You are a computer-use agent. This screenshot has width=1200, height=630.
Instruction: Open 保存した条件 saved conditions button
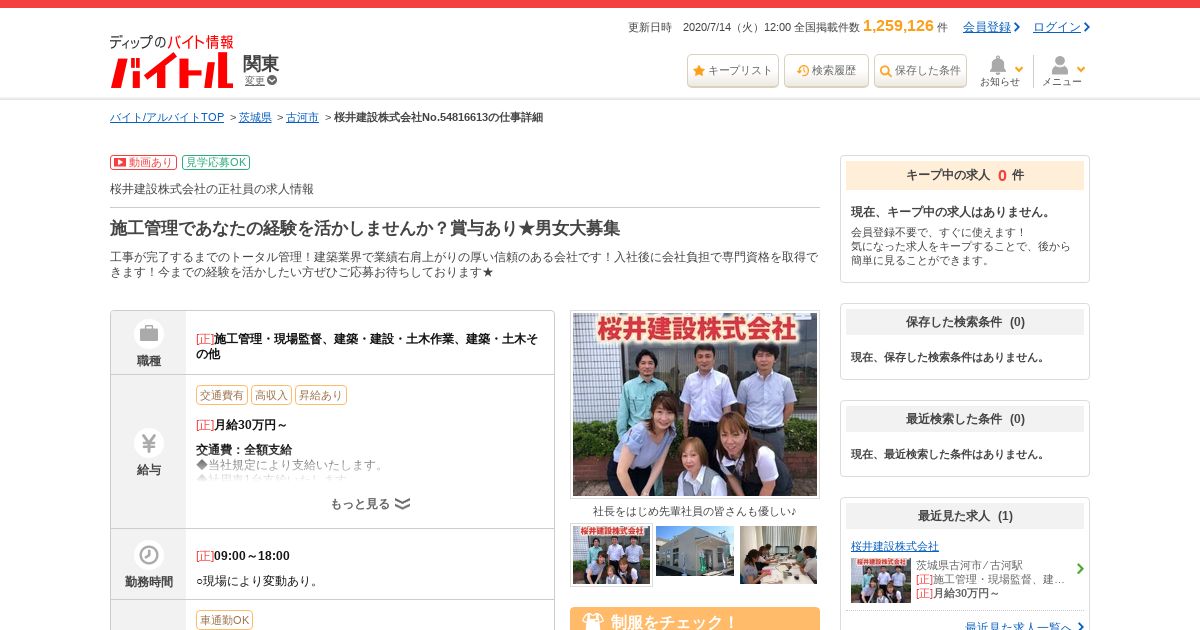coord(920,71)
